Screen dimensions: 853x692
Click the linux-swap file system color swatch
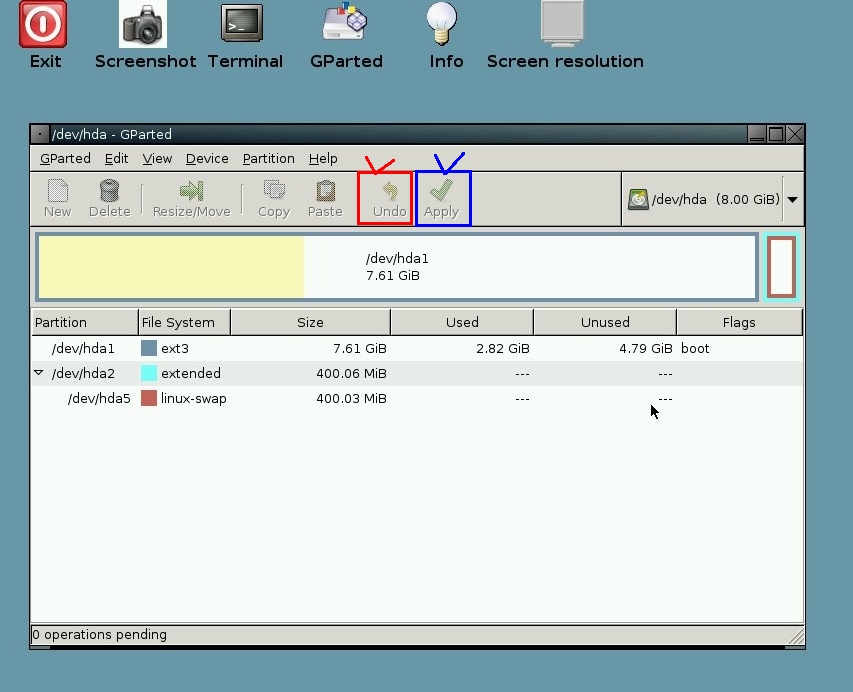point(149,398)
